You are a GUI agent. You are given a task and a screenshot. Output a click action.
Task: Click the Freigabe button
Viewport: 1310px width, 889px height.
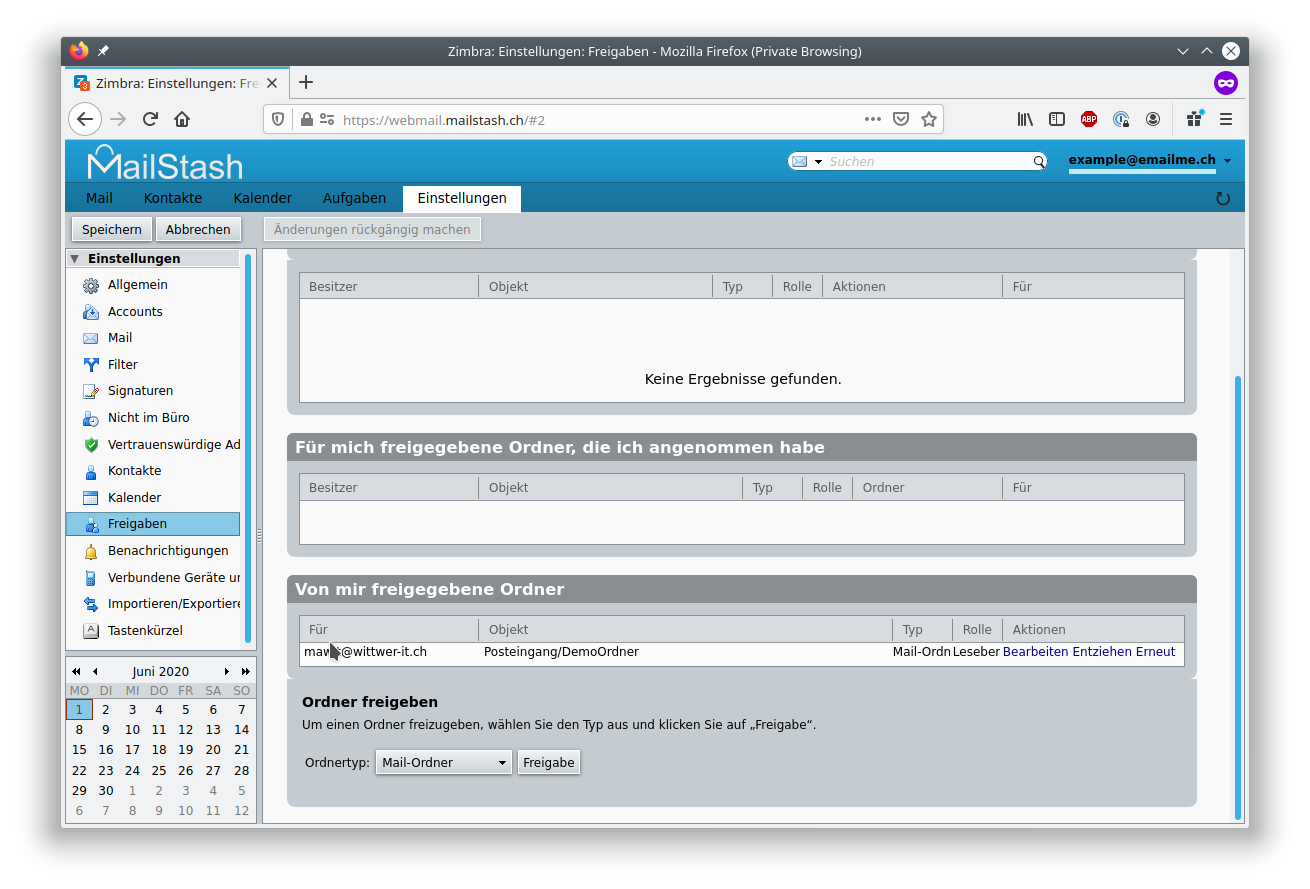point(549,763)
